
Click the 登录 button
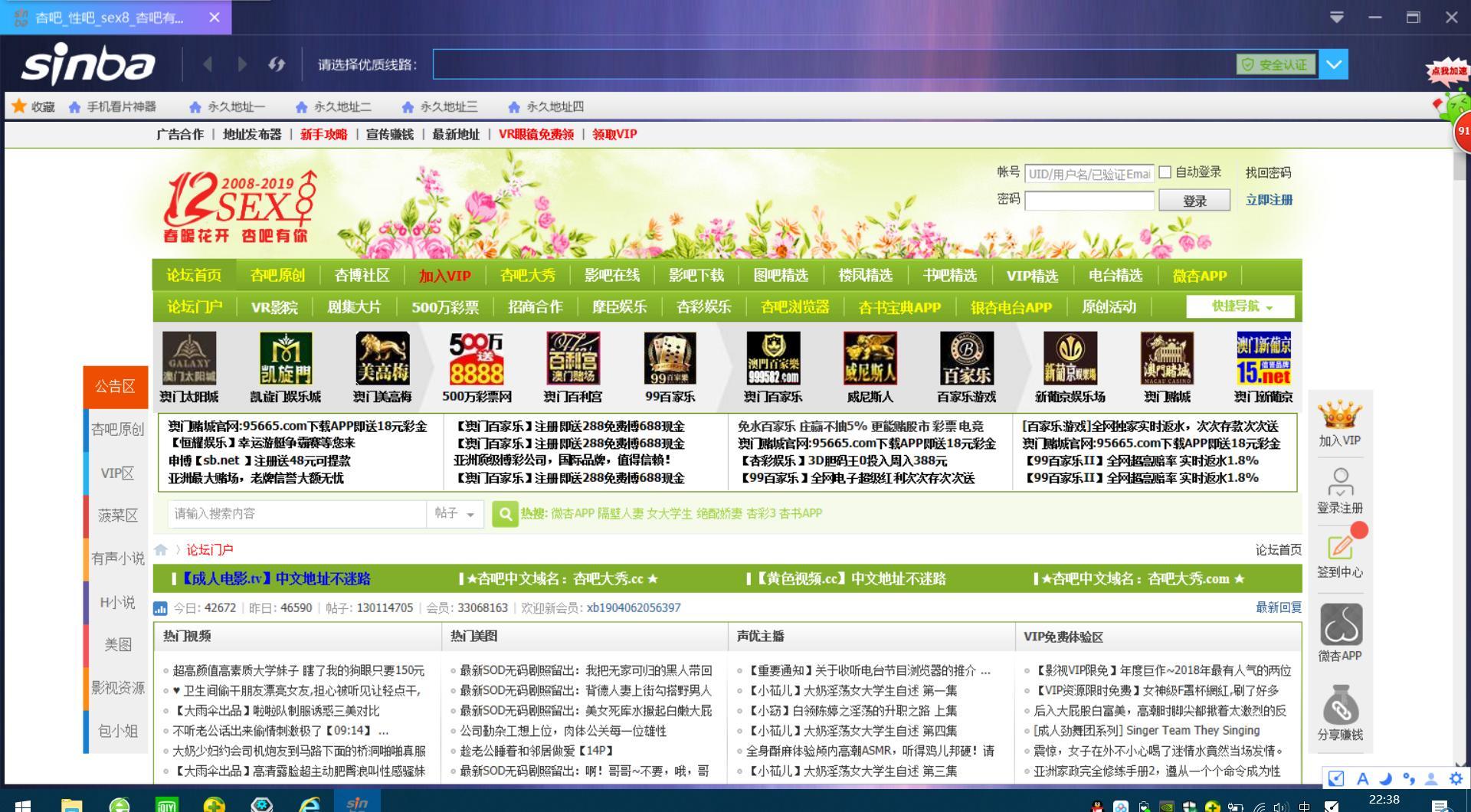click(x=1194, y=201)
